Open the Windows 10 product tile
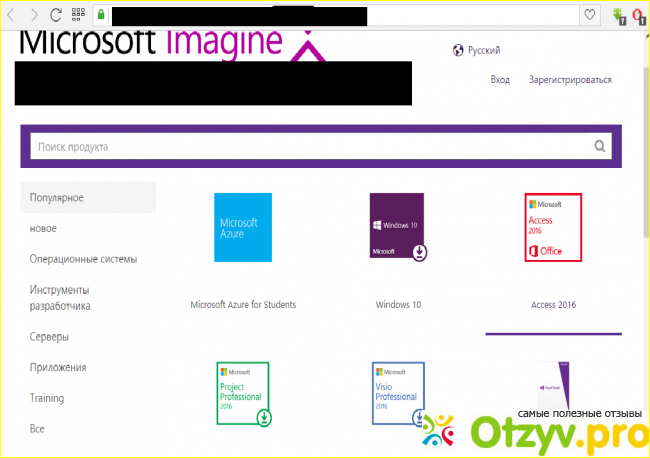650x458 pixels. (397, 227)
